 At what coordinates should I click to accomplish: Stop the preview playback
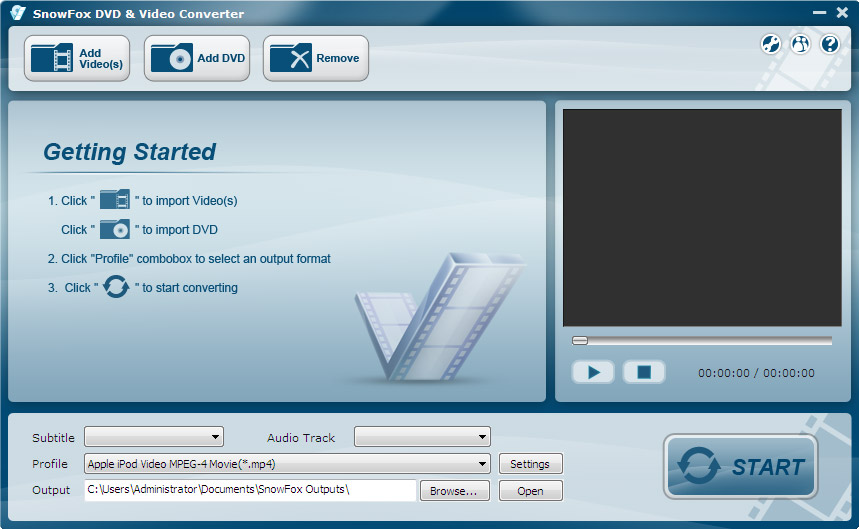[x=644, y=373]
